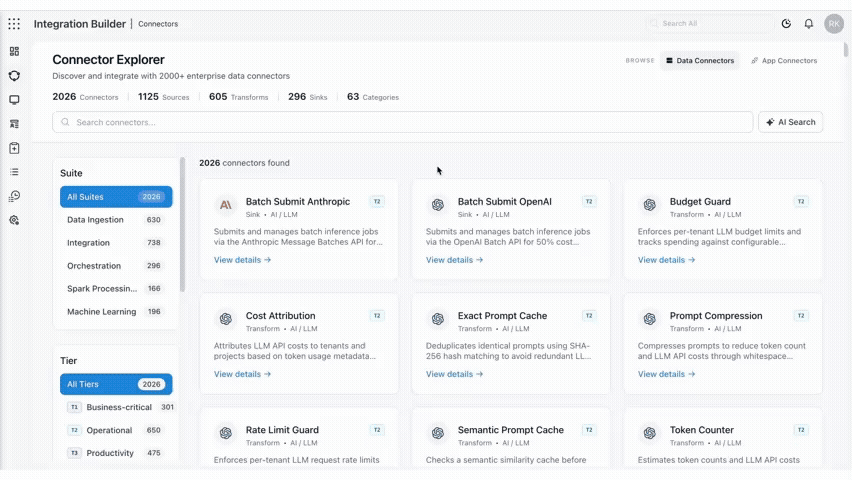Click the notifications bell icon
This screenshot has height=480, width=852.
point(809,24)
